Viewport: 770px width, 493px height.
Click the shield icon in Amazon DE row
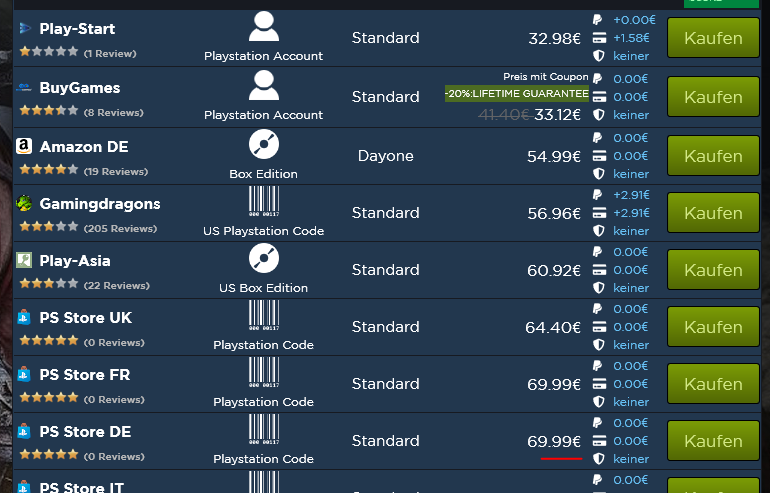(x=599, y=174)
